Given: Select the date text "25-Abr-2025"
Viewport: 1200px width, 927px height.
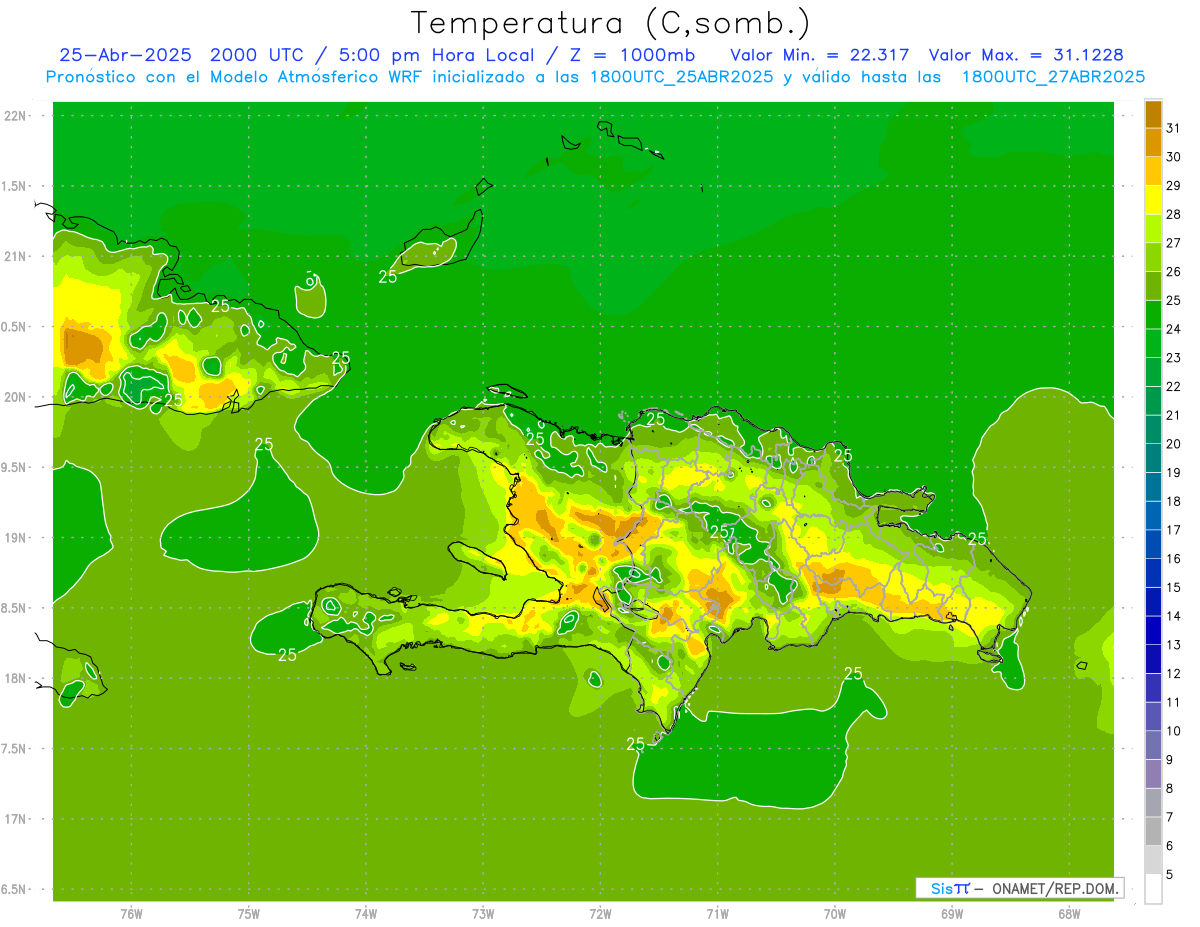Looking at the screenshot, I should (x=125, y=55).
